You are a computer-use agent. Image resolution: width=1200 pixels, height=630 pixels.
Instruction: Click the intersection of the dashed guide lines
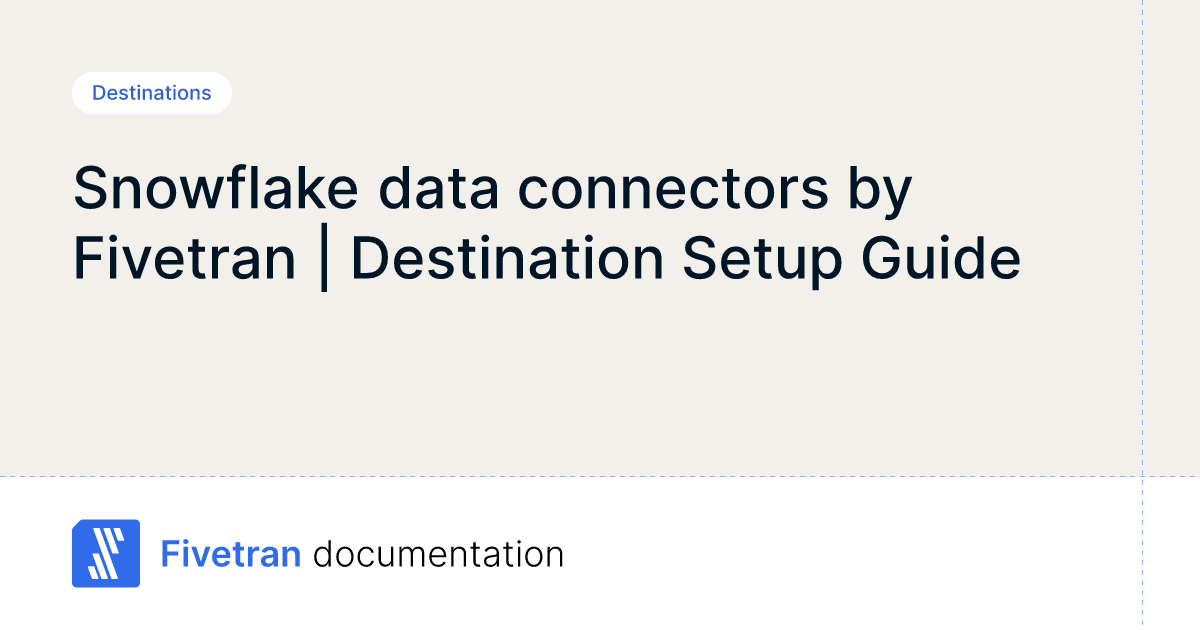(1143, 476)
